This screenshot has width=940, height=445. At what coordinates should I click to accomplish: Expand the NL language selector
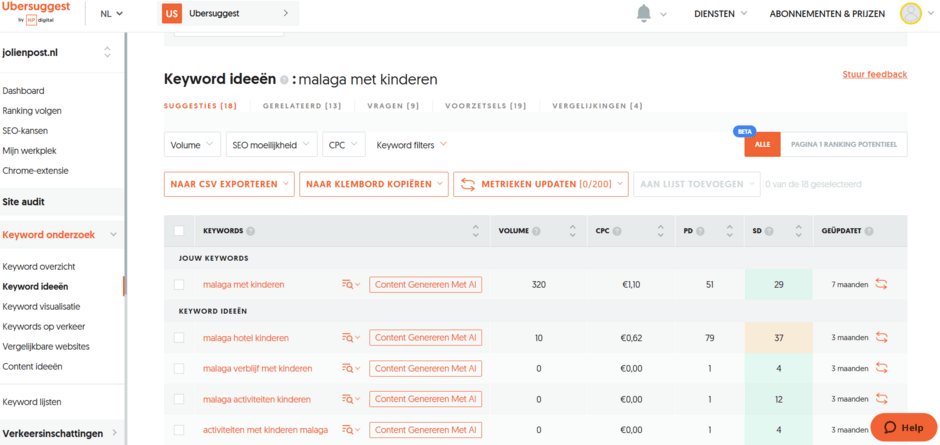112,14
